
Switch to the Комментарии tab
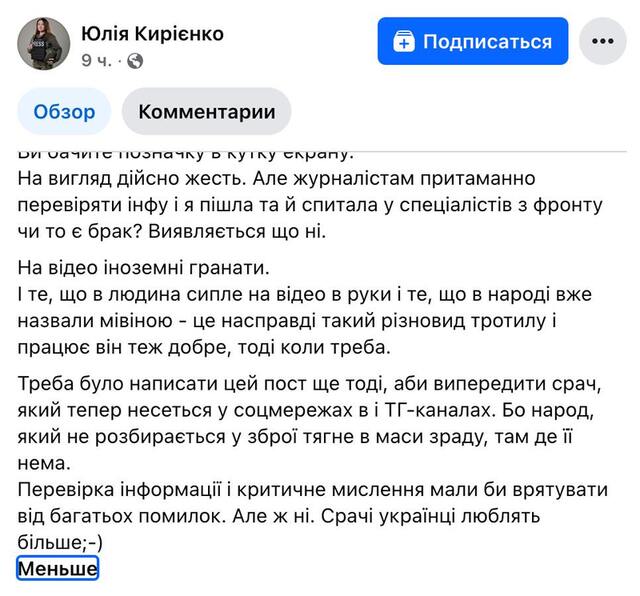(x=206, y=112)
